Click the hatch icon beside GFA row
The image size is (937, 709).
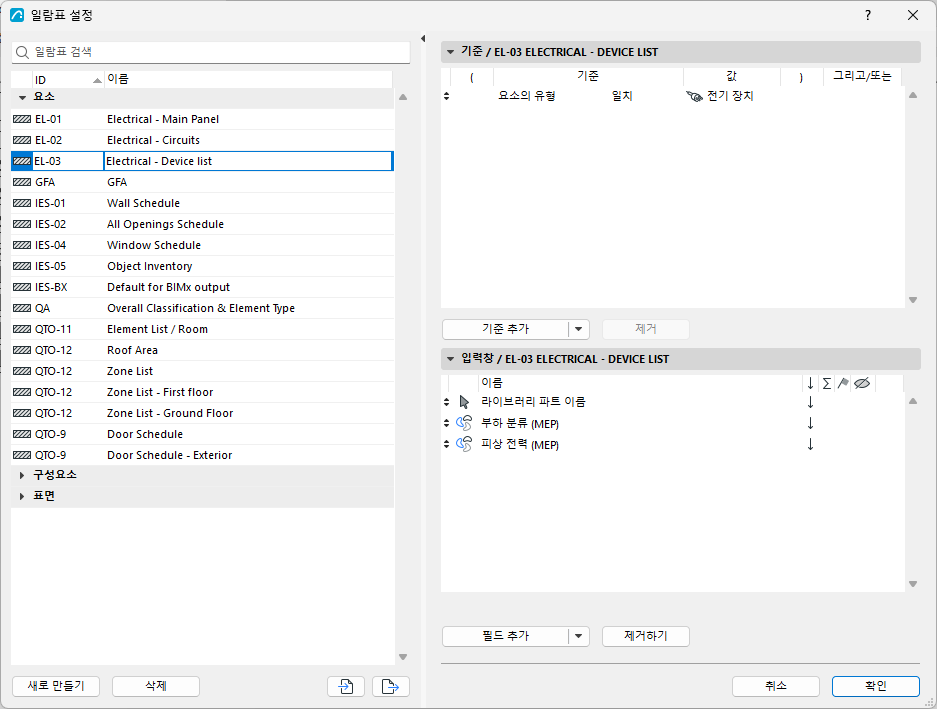22,182
